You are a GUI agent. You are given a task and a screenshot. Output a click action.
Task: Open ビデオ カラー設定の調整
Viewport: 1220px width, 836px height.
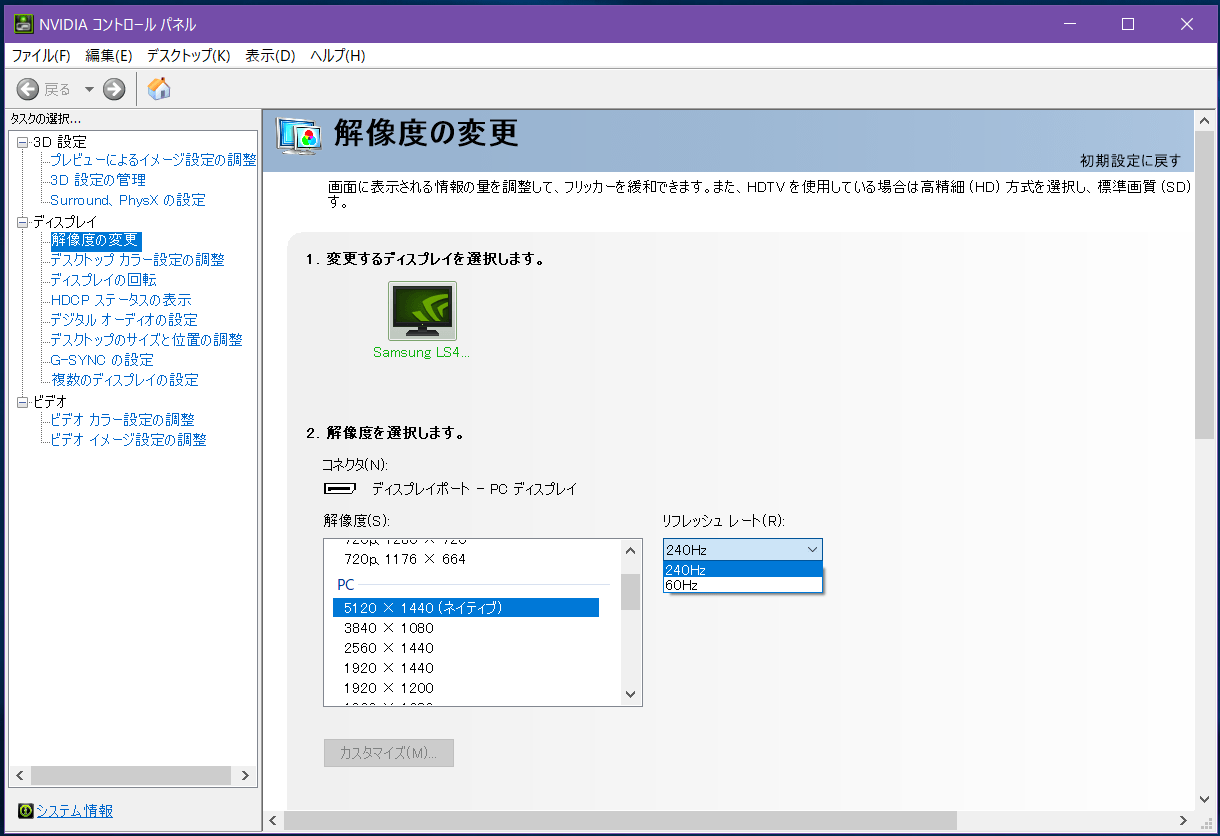pos(123,420)
